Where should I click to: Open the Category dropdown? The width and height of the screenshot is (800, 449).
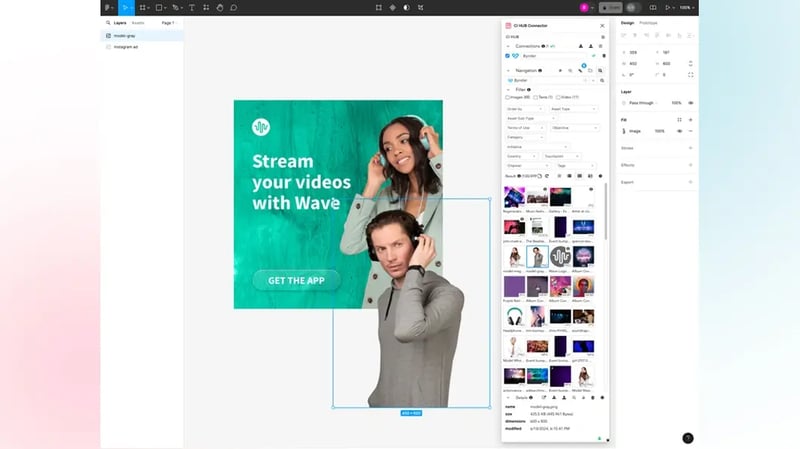525,137
